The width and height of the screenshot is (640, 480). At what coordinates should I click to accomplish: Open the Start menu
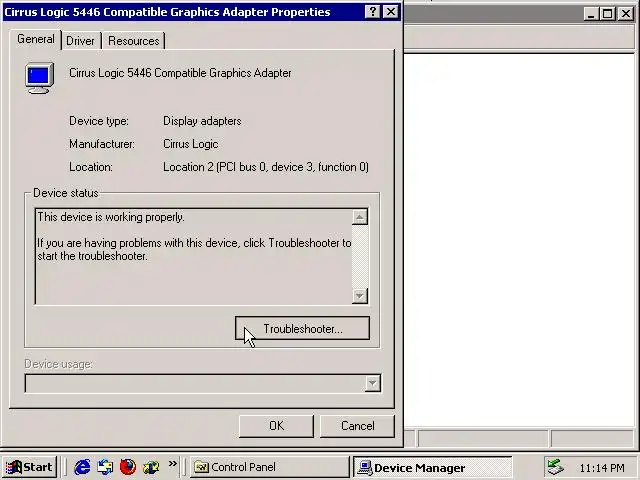pyautogui.click(x=29, y=467)
